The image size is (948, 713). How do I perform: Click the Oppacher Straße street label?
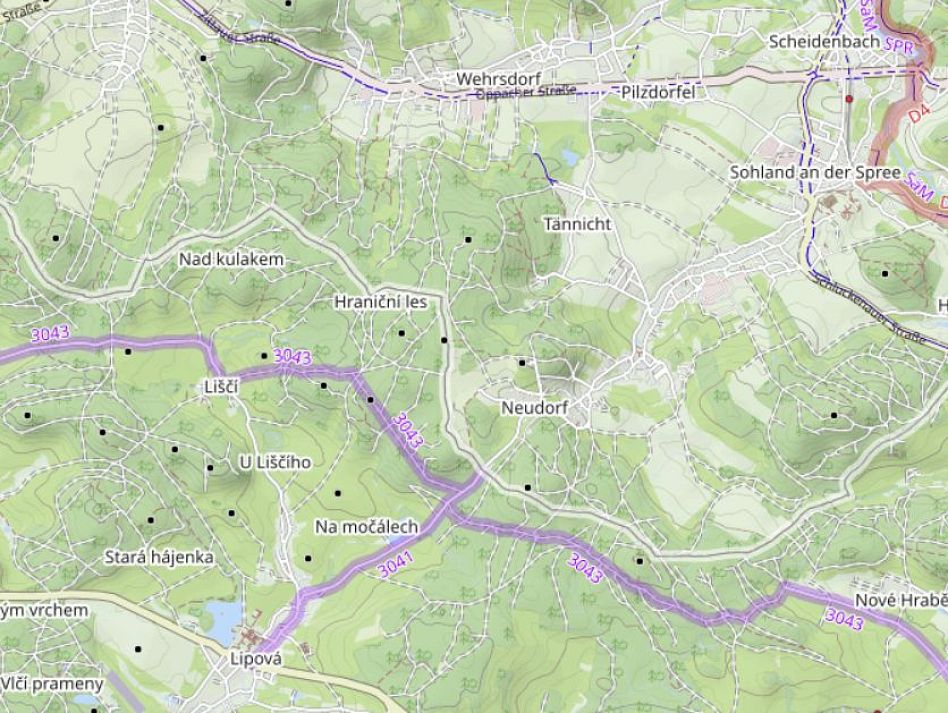click(x=525, y=91)
